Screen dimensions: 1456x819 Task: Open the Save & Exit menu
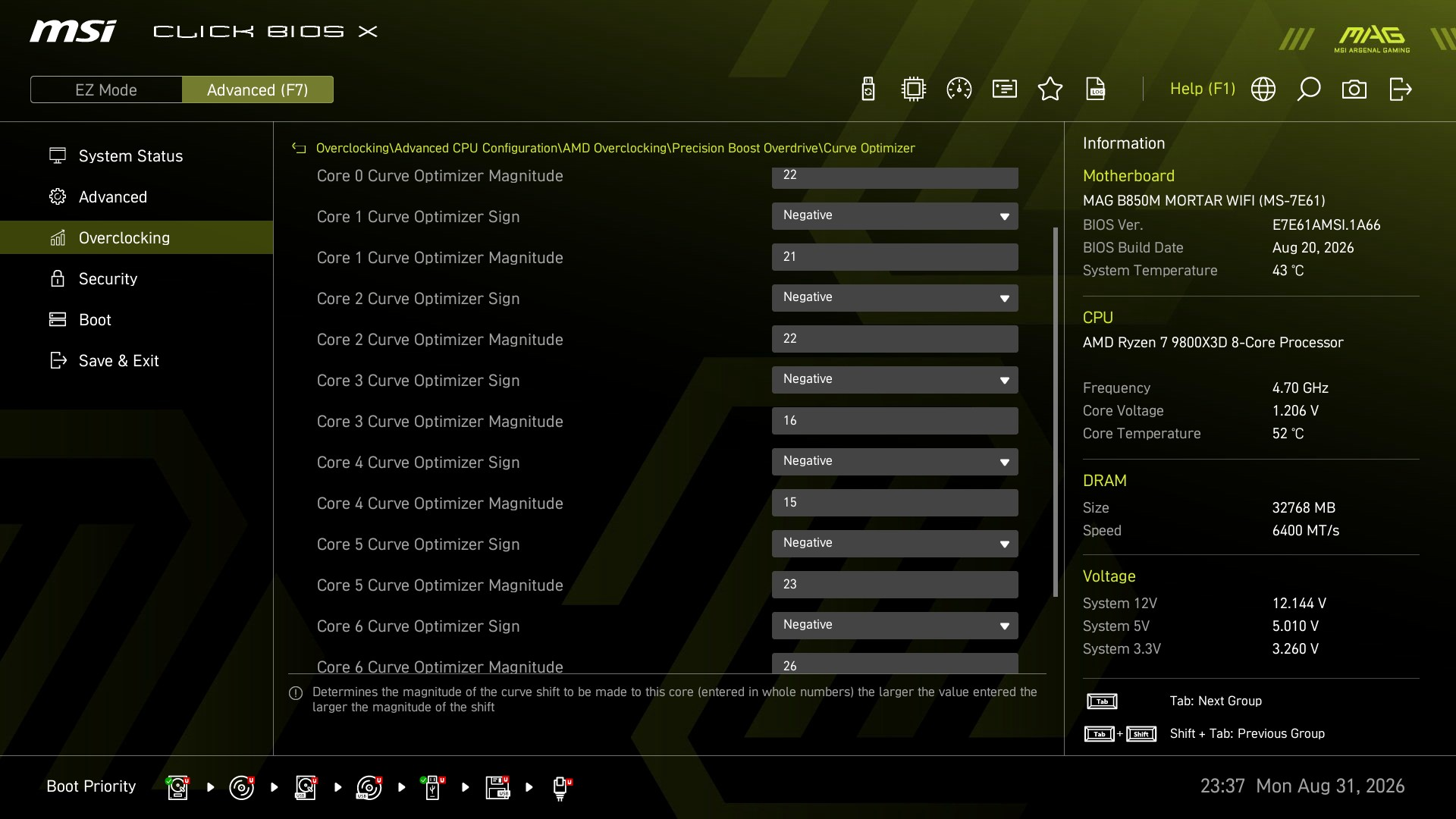point(136,361)
